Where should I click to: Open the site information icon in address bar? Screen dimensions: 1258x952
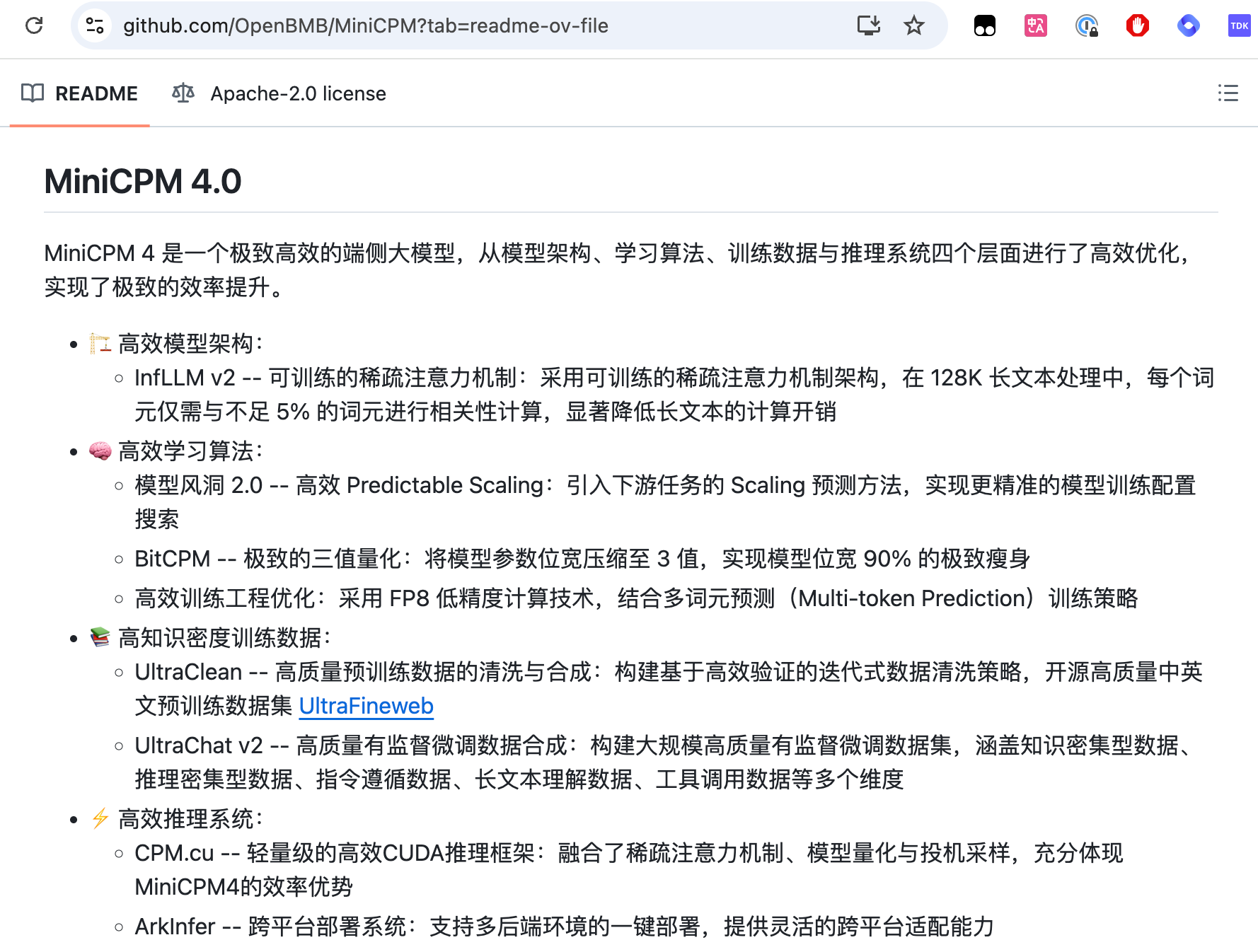point(95,25)
